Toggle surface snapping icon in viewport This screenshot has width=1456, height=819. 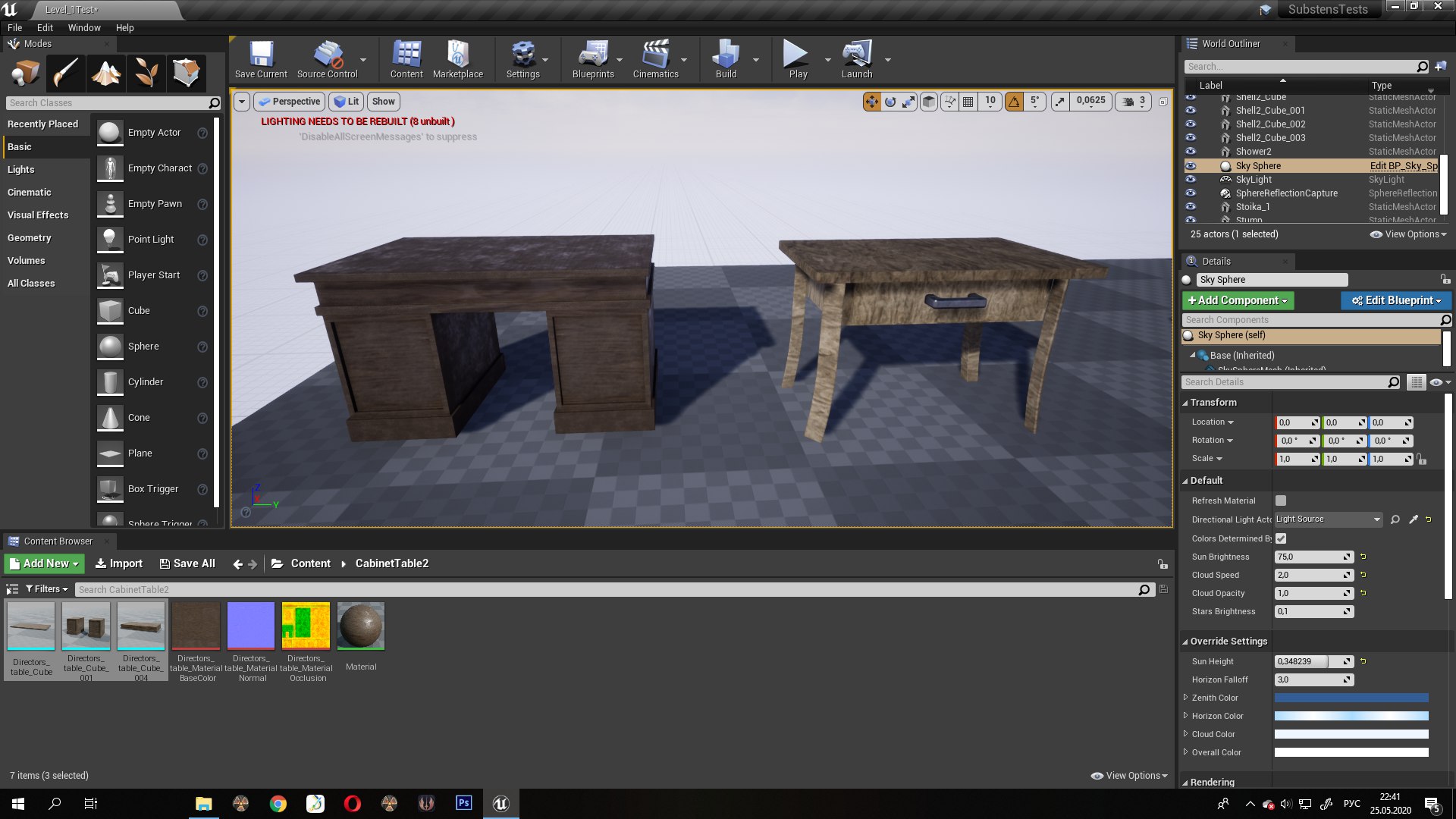[949, 102]
